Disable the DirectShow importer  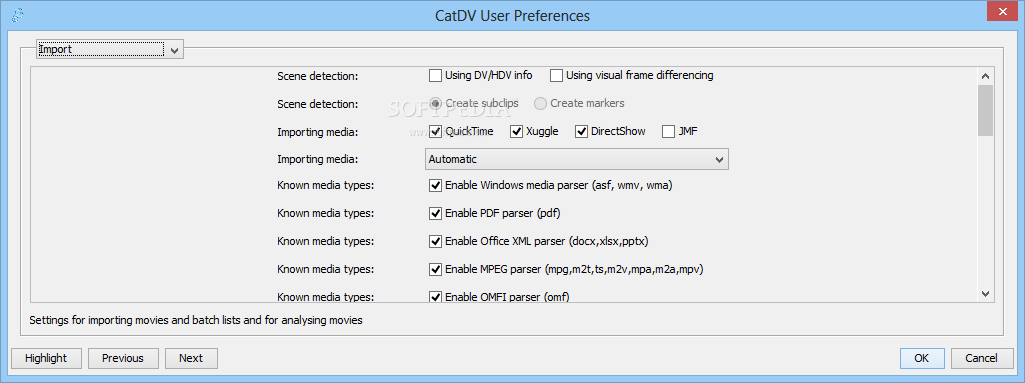point(582,131)
